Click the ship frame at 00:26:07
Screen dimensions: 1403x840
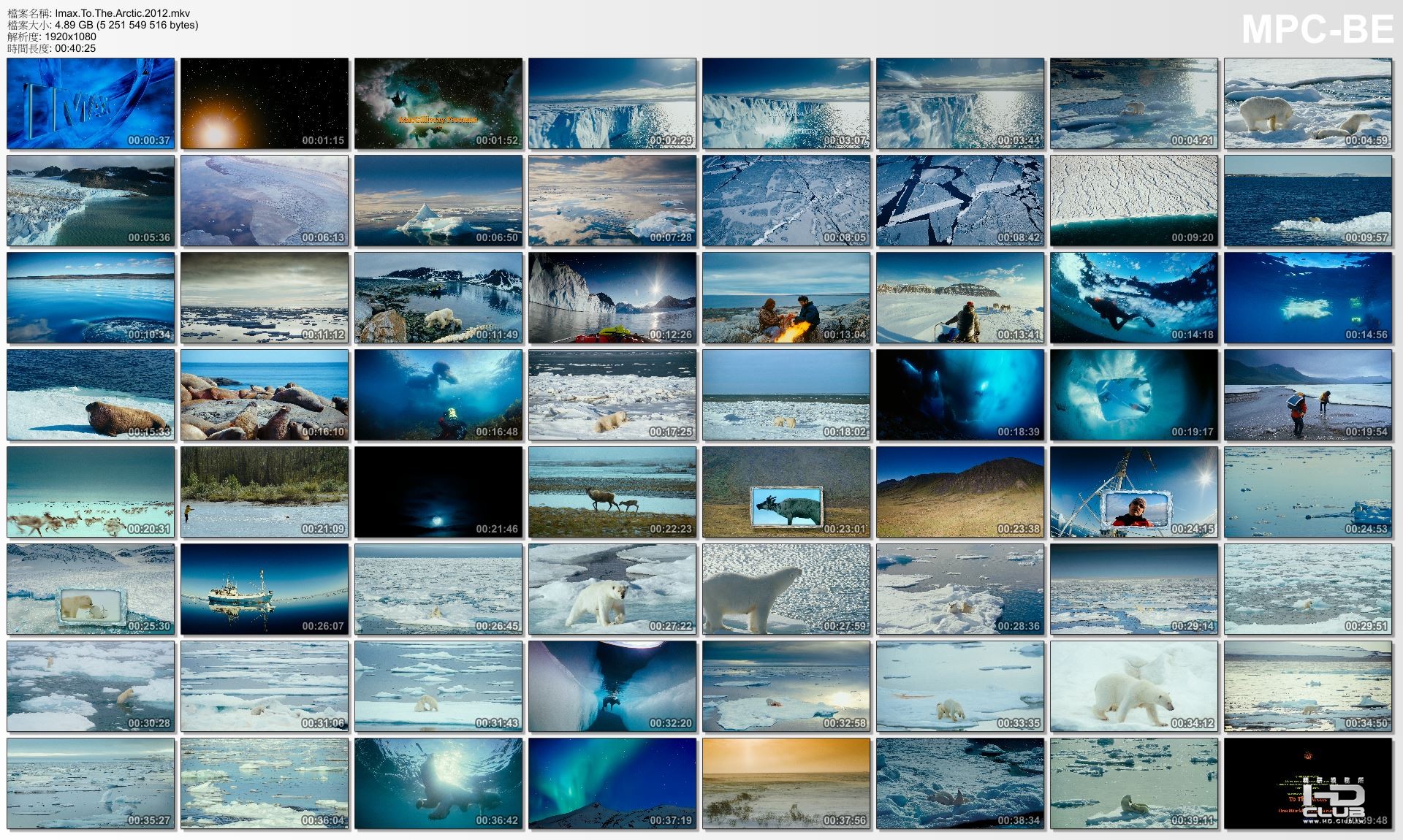tap(265, 589)
